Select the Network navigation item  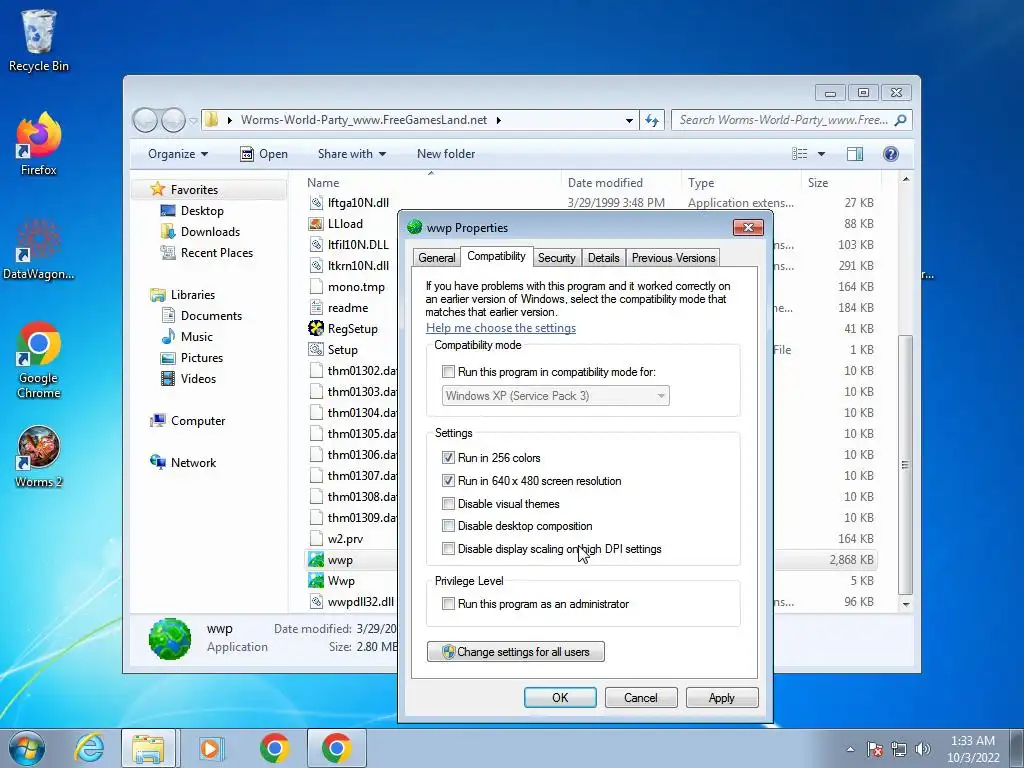tap(193, 462)
